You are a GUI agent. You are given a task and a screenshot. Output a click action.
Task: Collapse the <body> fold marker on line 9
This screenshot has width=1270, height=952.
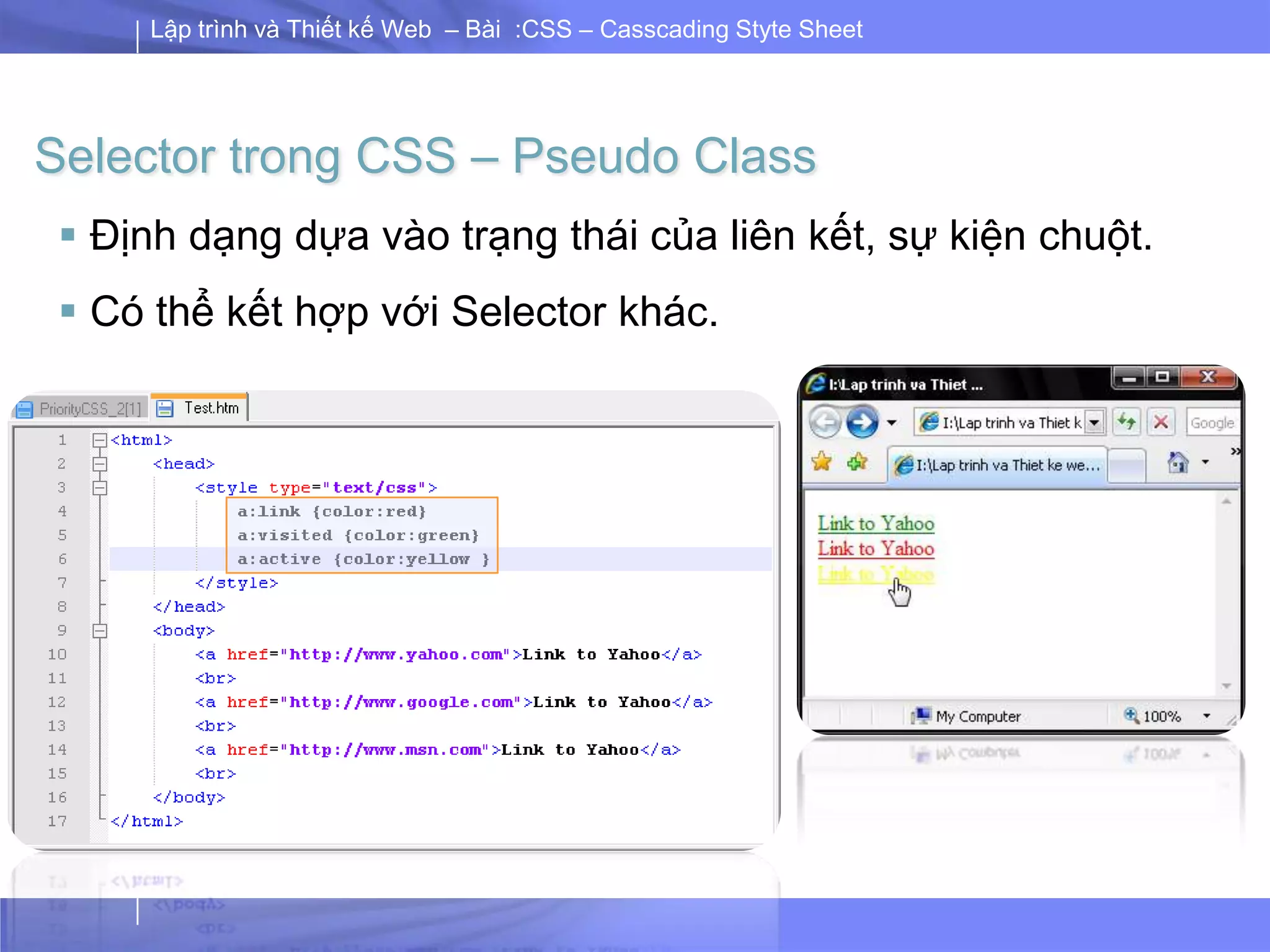(x=99, y=631)
